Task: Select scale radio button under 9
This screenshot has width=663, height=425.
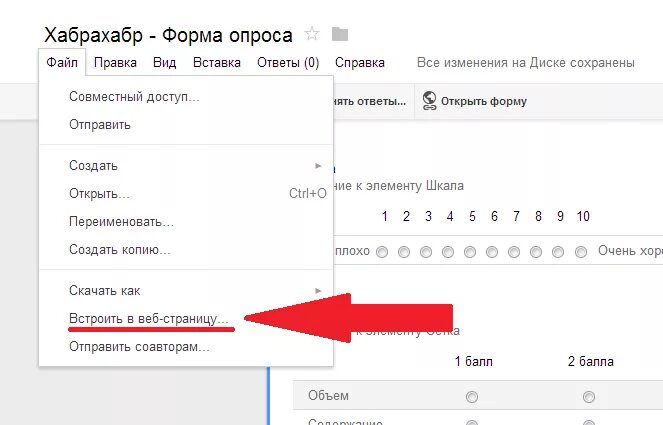Action: click(x=558, y=252)
